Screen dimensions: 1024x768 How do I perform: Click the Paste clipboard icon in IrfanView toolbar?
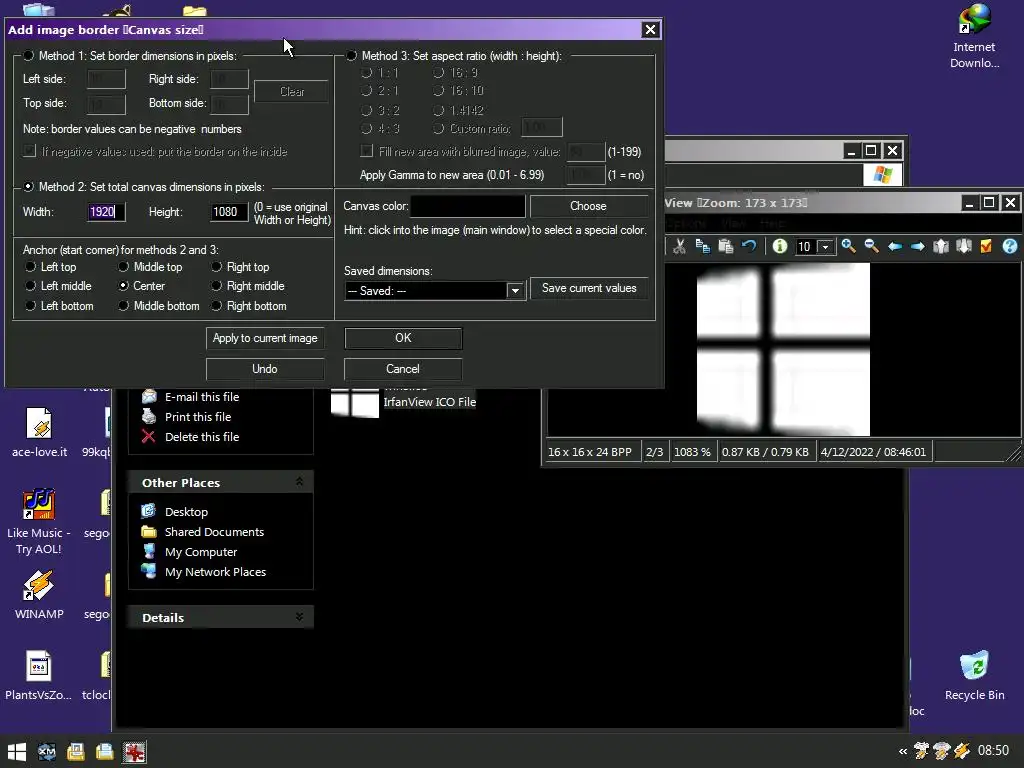tap(726, 246)
